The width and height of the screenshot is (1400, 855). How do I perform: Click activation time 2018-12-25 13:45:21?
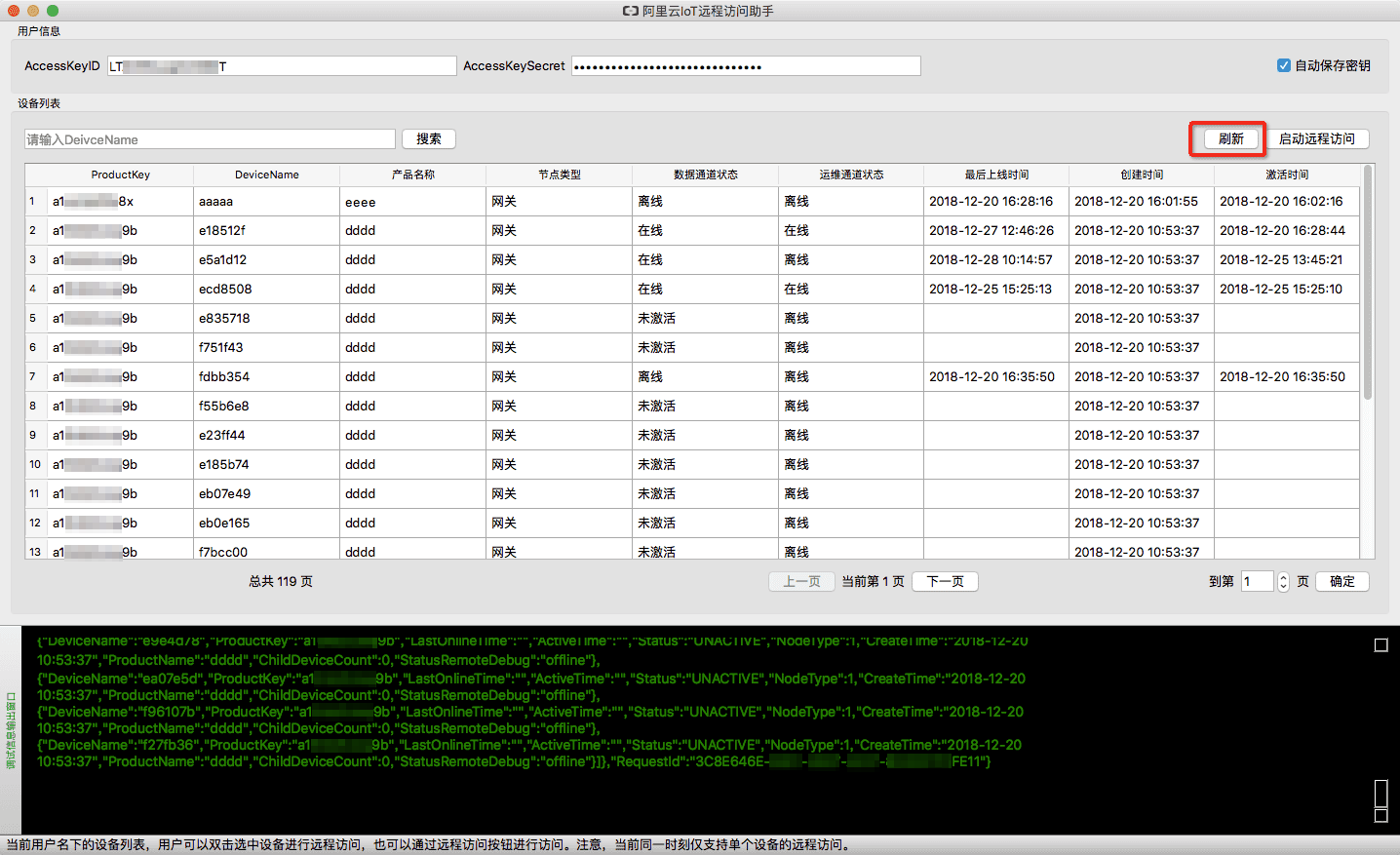(x=1287, y=259)
